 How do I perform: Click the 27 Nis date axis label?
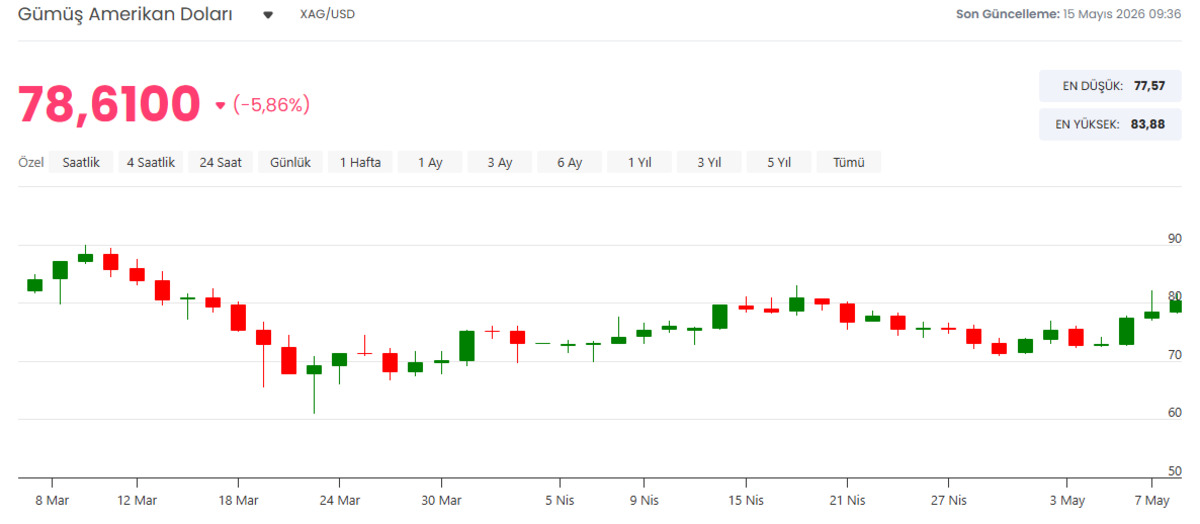point(948,500)
